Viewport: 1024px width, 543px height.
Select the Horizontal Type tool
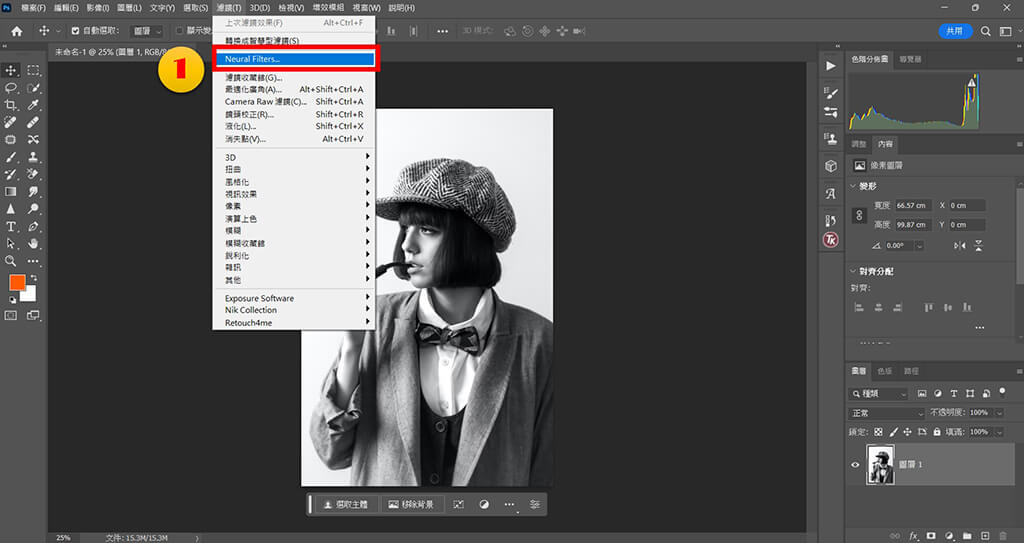(x=11, y=226)
